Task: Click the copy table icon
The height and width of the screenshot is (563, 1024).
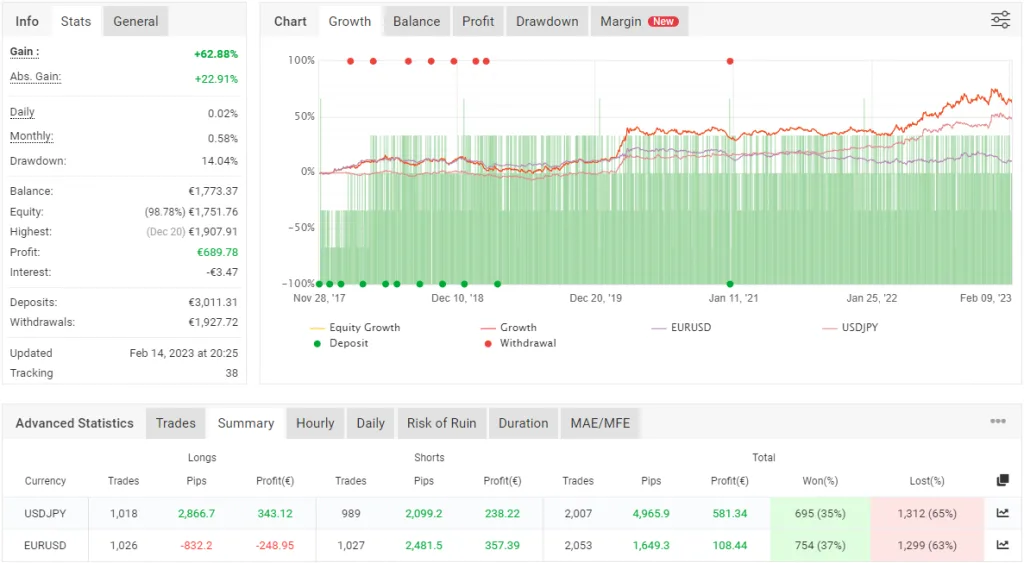Action: coord(1002,481)
